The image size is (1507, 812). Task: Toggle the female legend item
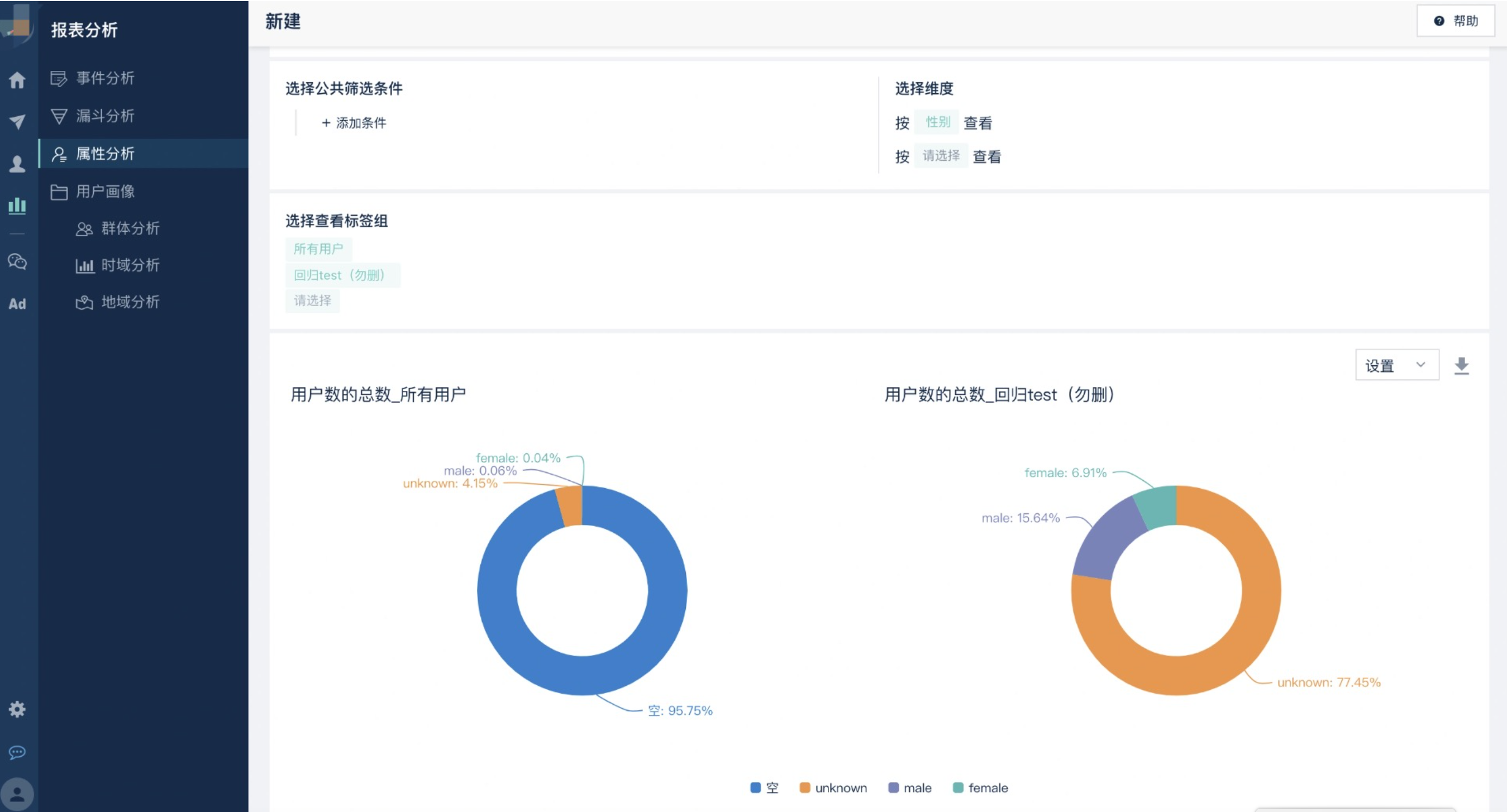(980, 788)
